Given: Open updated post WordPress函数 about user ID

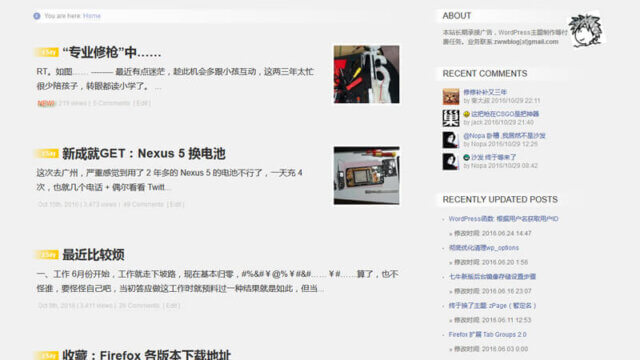Looking at the screenshot, I should tap(503, 219).
